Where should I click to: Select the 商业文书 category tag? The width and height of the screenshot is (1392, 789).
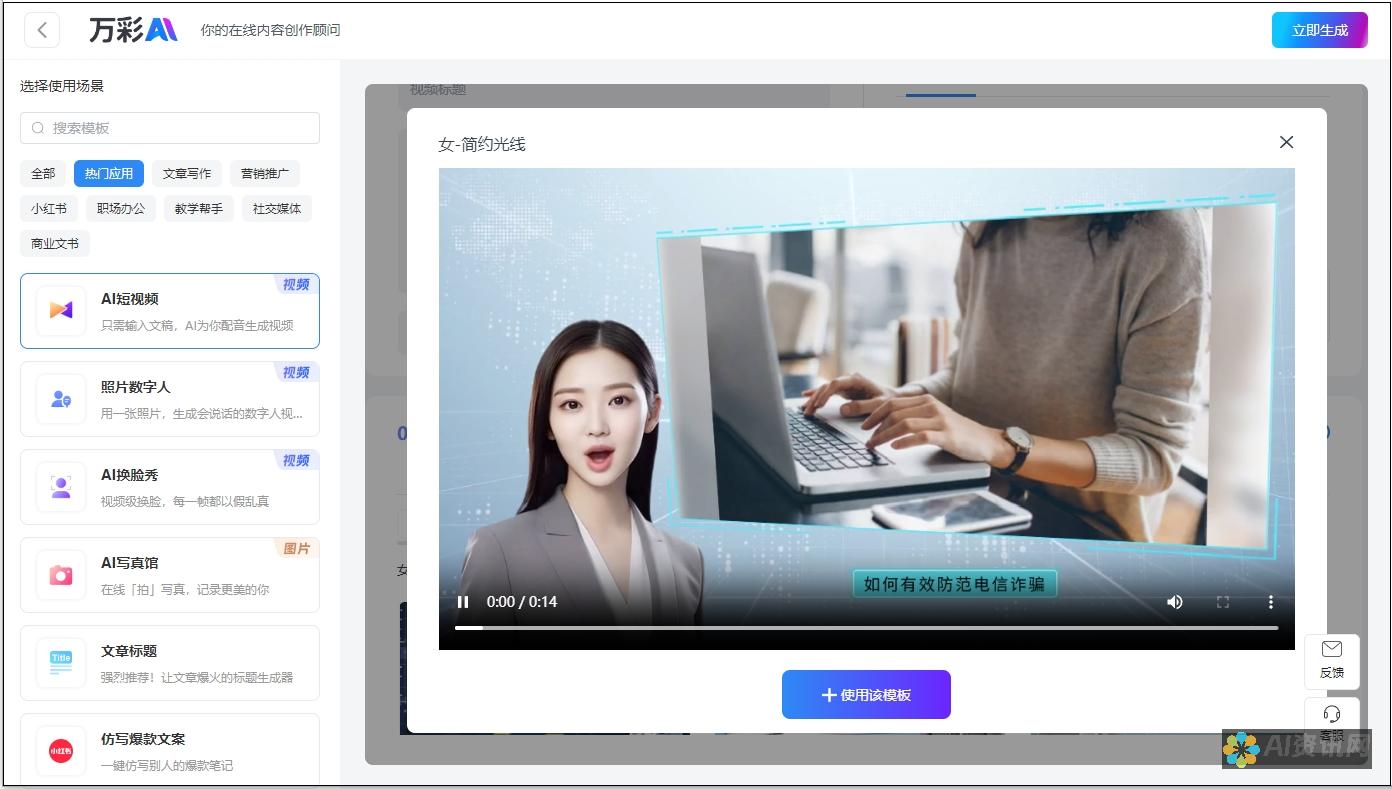[55, 244]
